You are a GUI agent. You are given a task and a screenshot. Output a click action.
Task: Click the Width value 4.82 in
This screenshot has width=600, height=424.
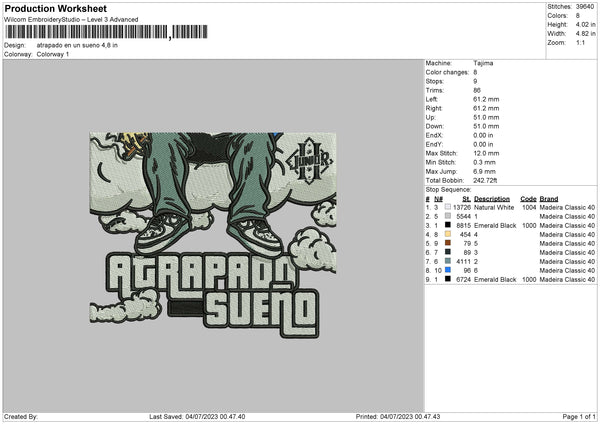coord(585,34)
